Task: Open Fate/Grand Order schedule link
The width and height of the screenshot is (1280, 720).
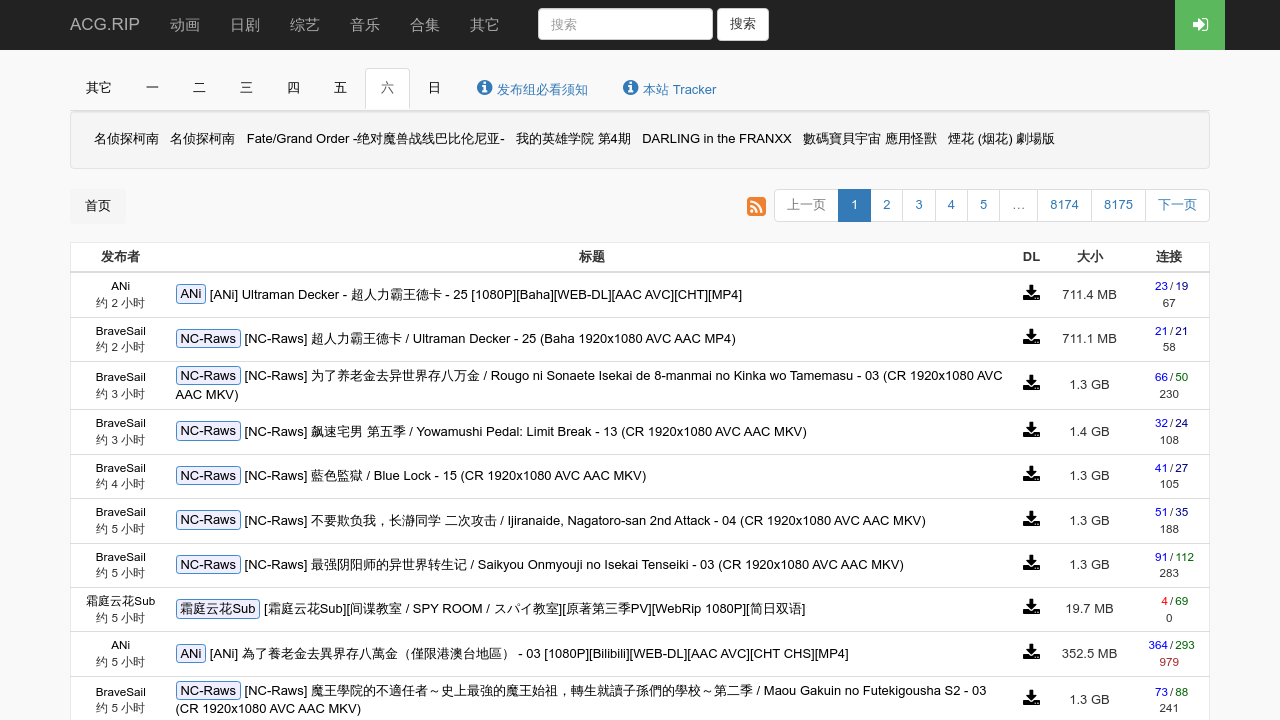Action: point(376,139)
